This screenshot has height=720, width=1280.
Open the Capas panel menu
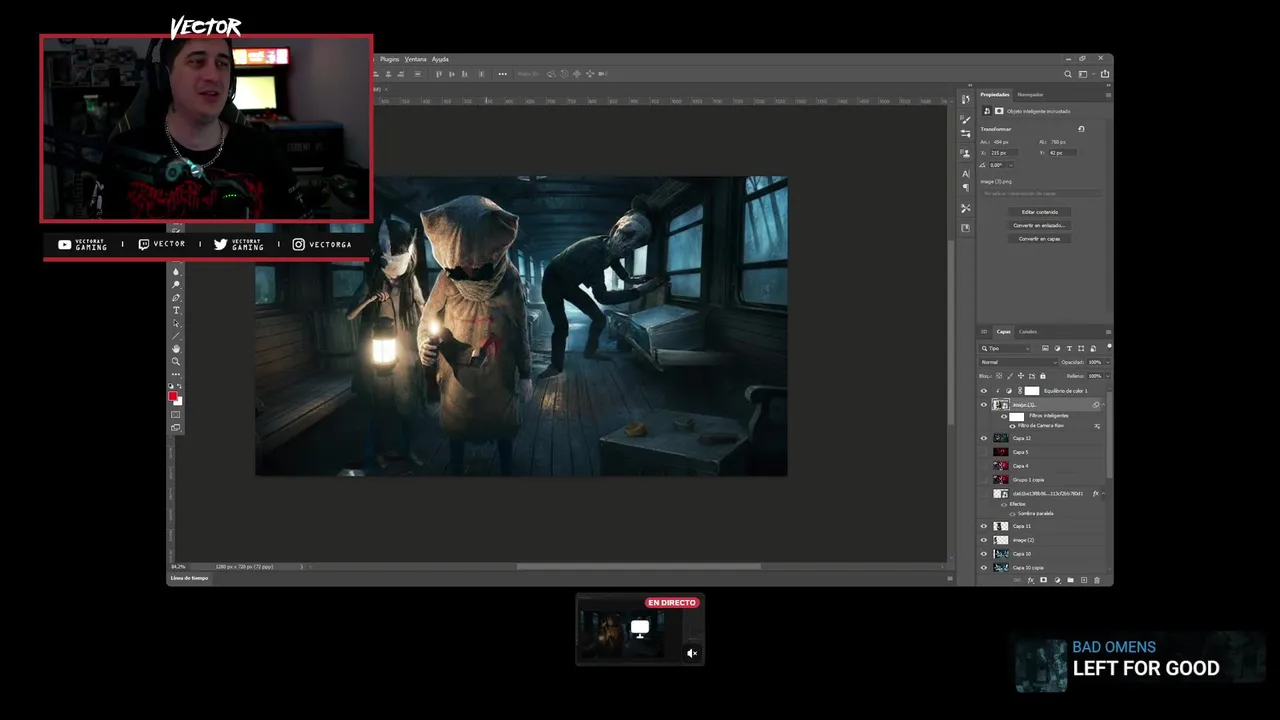click(1108, 332)
